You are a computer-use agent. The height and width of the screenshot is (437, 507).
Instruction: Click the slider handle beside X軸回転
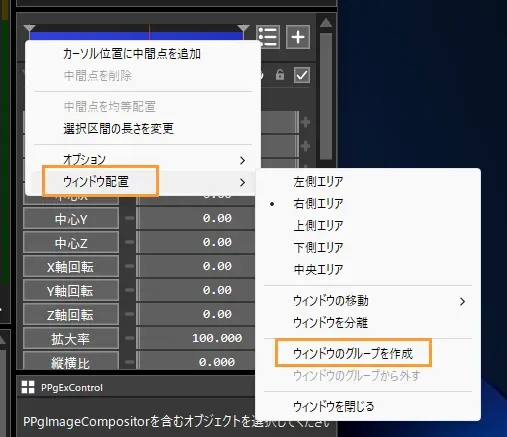(x=129, y=266)
